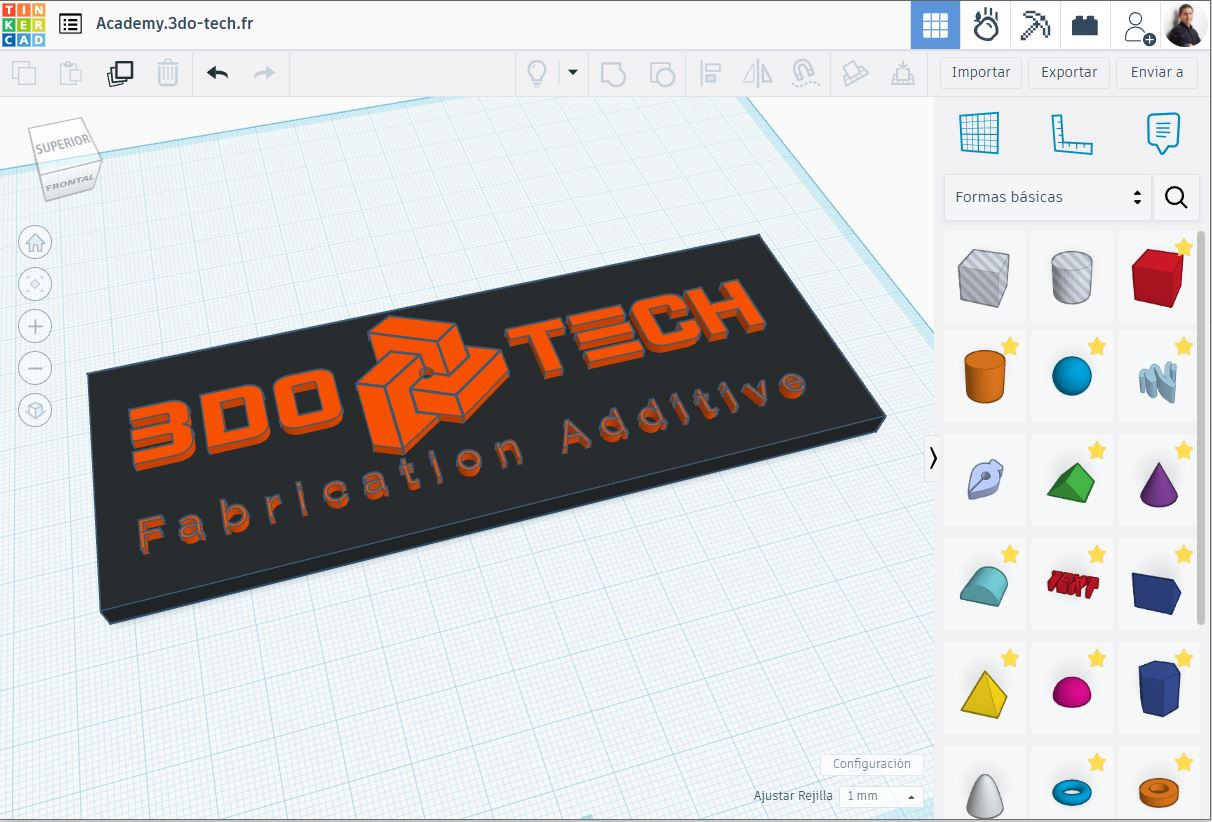This screenshot has width=1212, height=822.
Task: Click the workplane ruler toolbar icon
Action: click(x=856, y=73)
